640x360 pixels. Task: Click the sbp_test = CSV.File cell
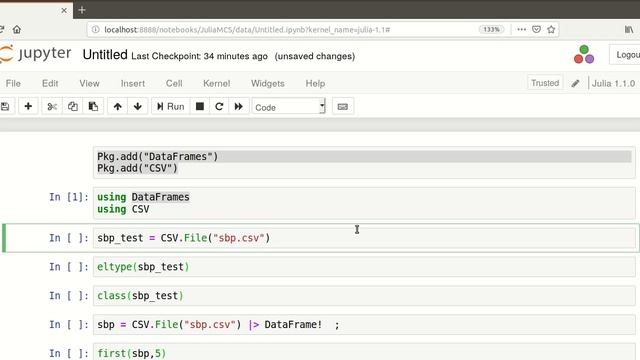[364, 238]
